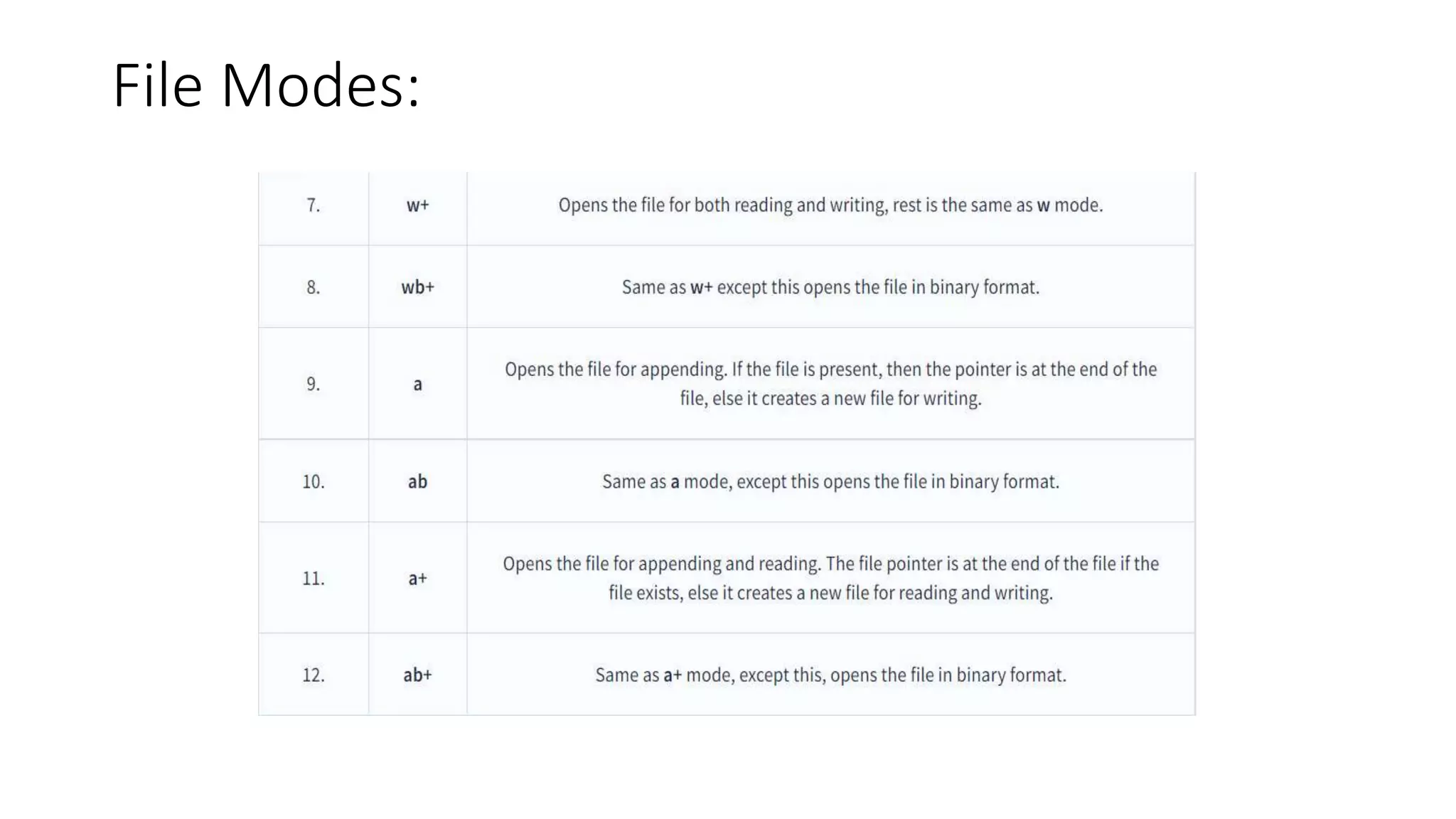Select the appending mode description text
1456x819 pixels.
coord(830,384)
